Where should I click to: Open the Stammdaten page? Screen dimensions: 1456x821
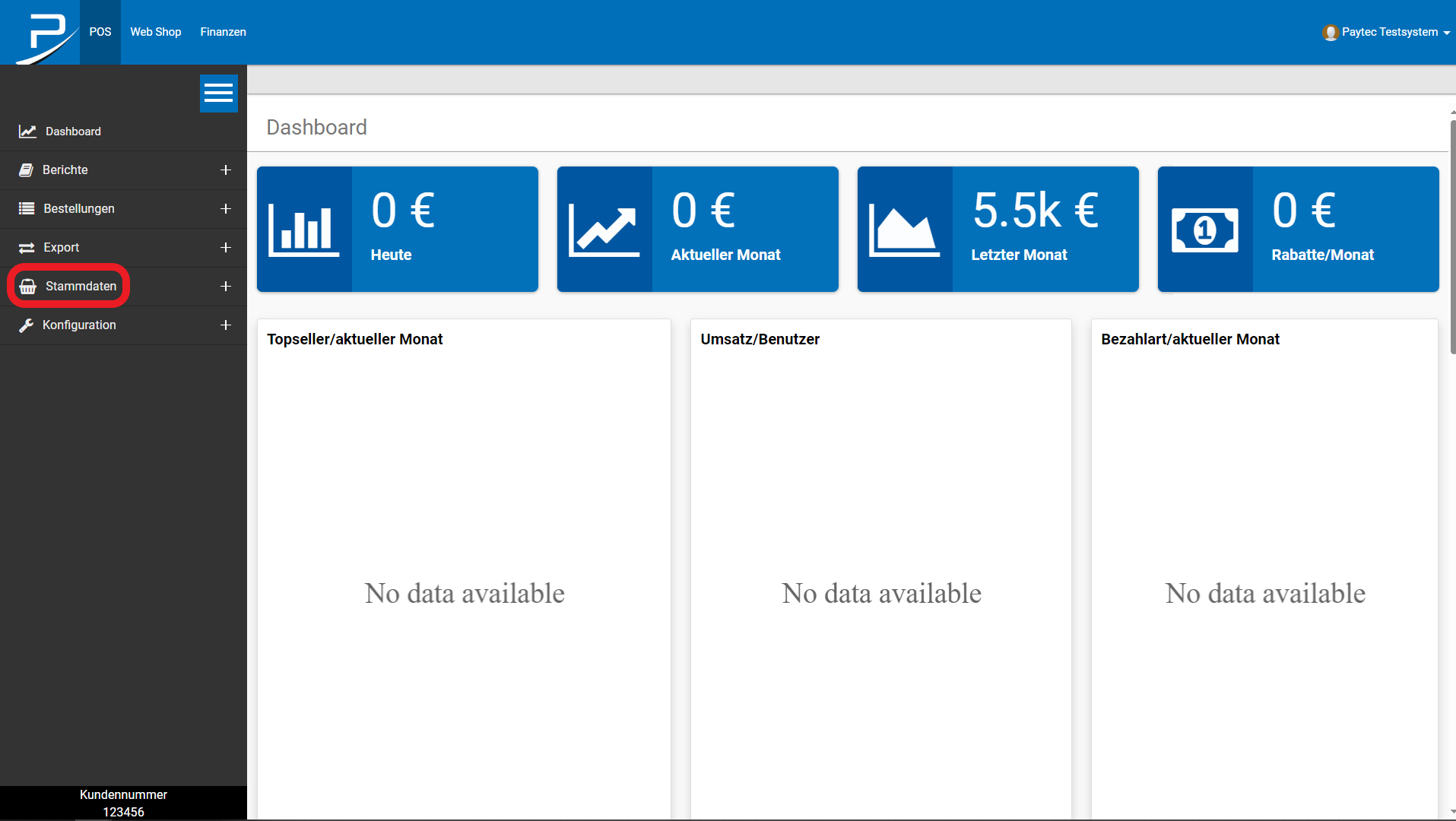click(x=80, y=286)
